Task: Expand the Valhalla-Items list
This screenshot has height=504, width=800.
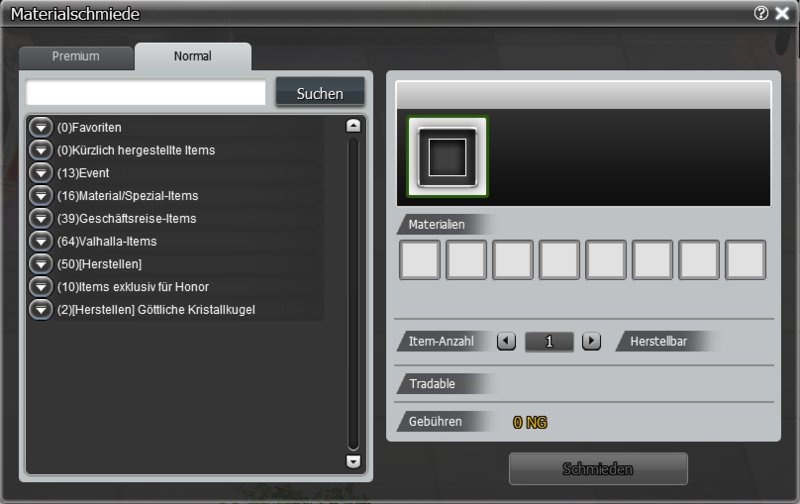Action: coord(40,241)
